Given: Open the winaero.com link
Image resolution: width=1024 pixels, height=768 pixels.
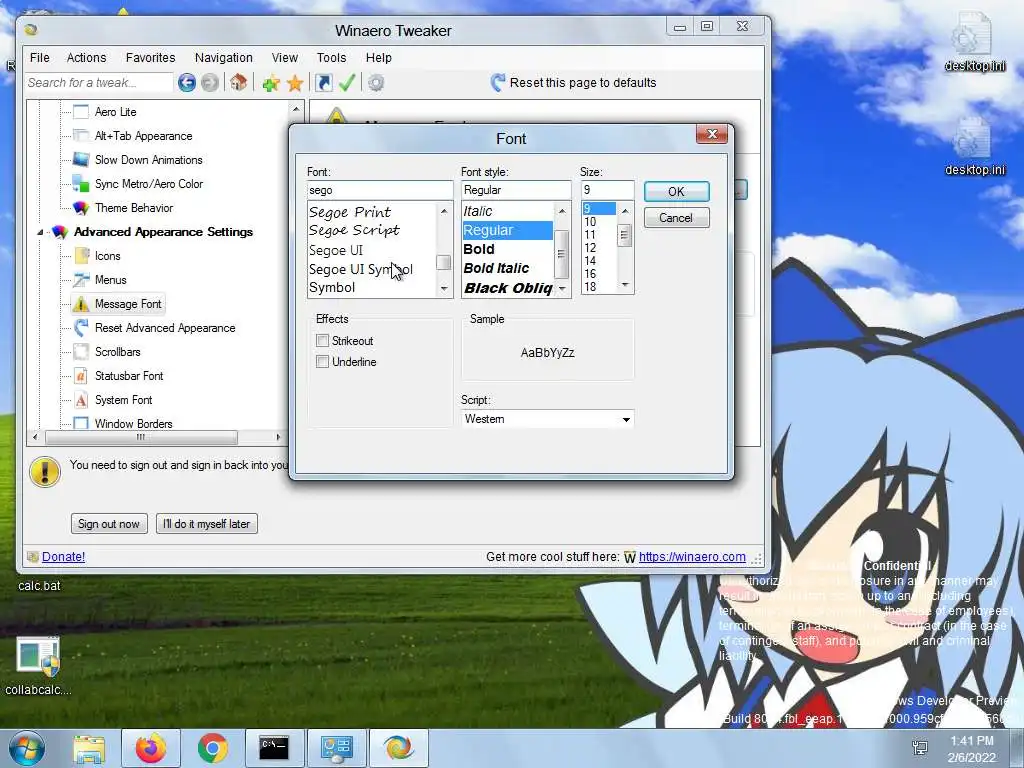Looking at the screenshot, I should pyautogui.click(x=692, y=556).
